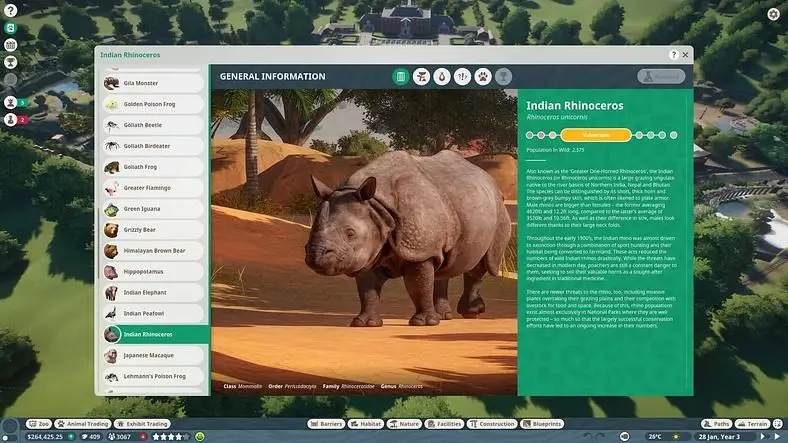Click the last play-speed arrow in bottom bar
The image size is (788, 443).
pos(777,436)
